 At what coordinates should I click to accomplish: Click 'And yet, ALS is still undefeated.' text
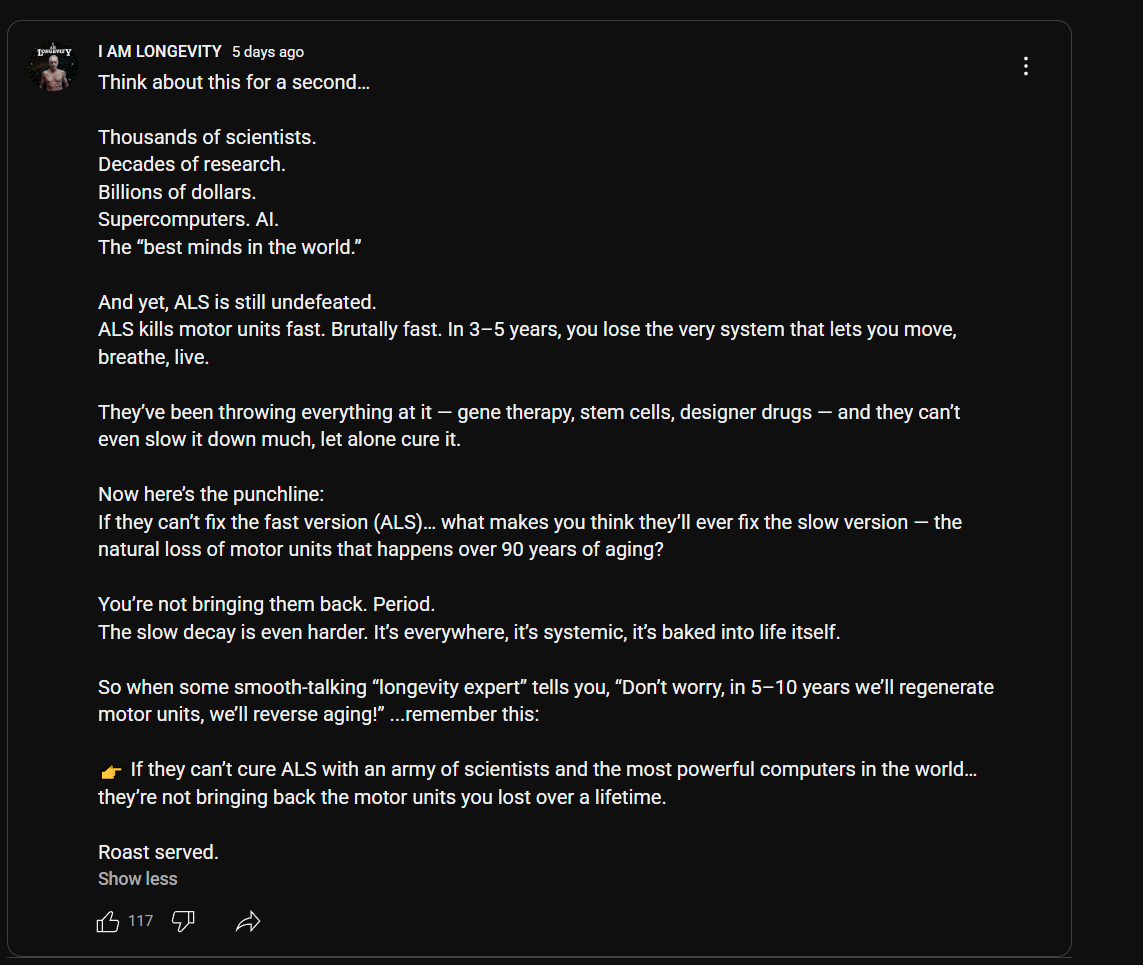237,302
